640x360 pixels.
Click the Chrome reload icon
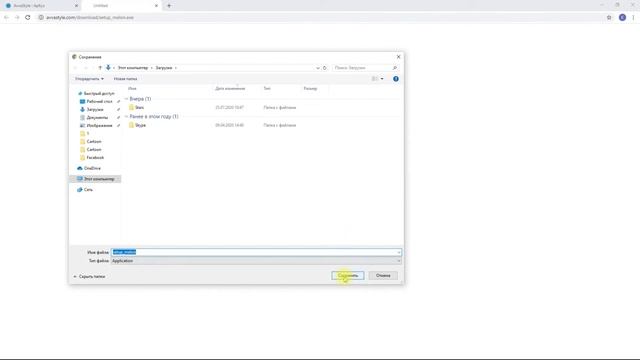pyautogui.click(x=28, y=18)
